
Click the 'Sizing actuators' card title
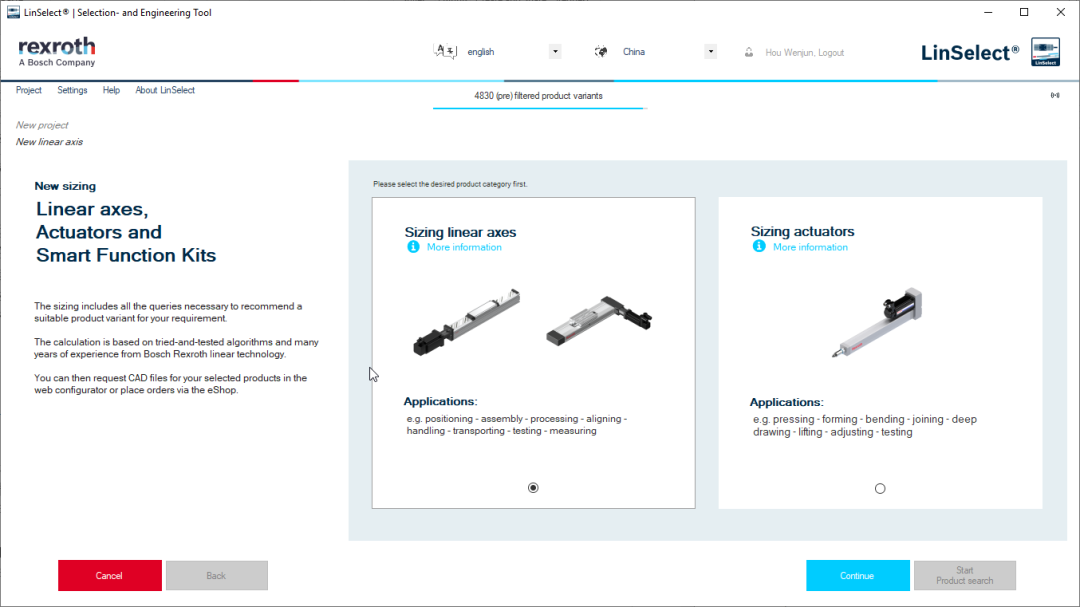[x=802, y=232]
